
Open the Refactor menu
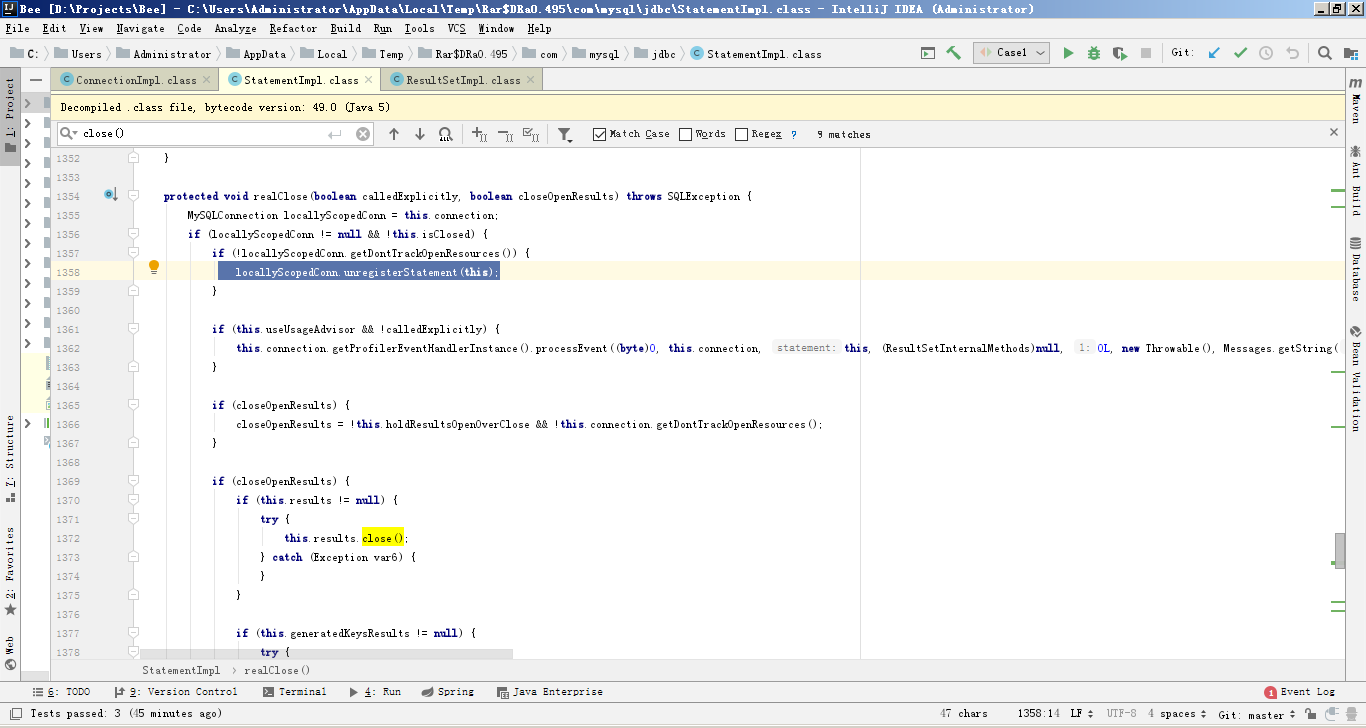[292, 29]
